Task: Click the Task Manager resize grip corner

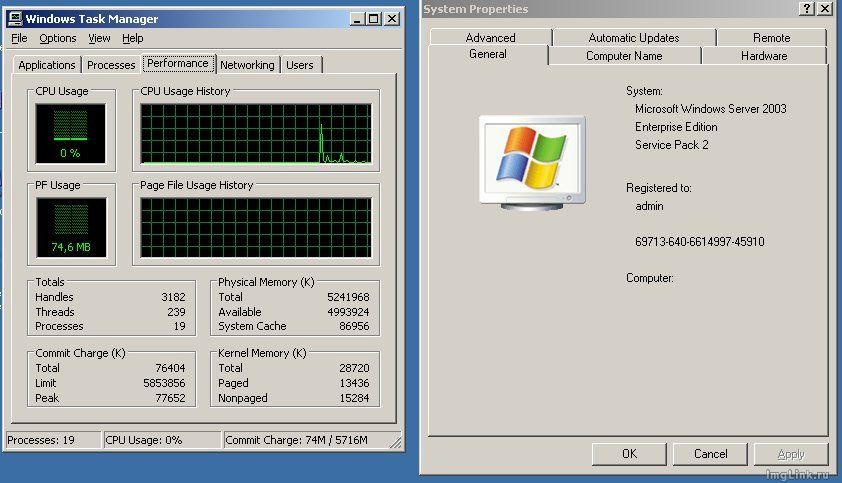Action: 396,442
